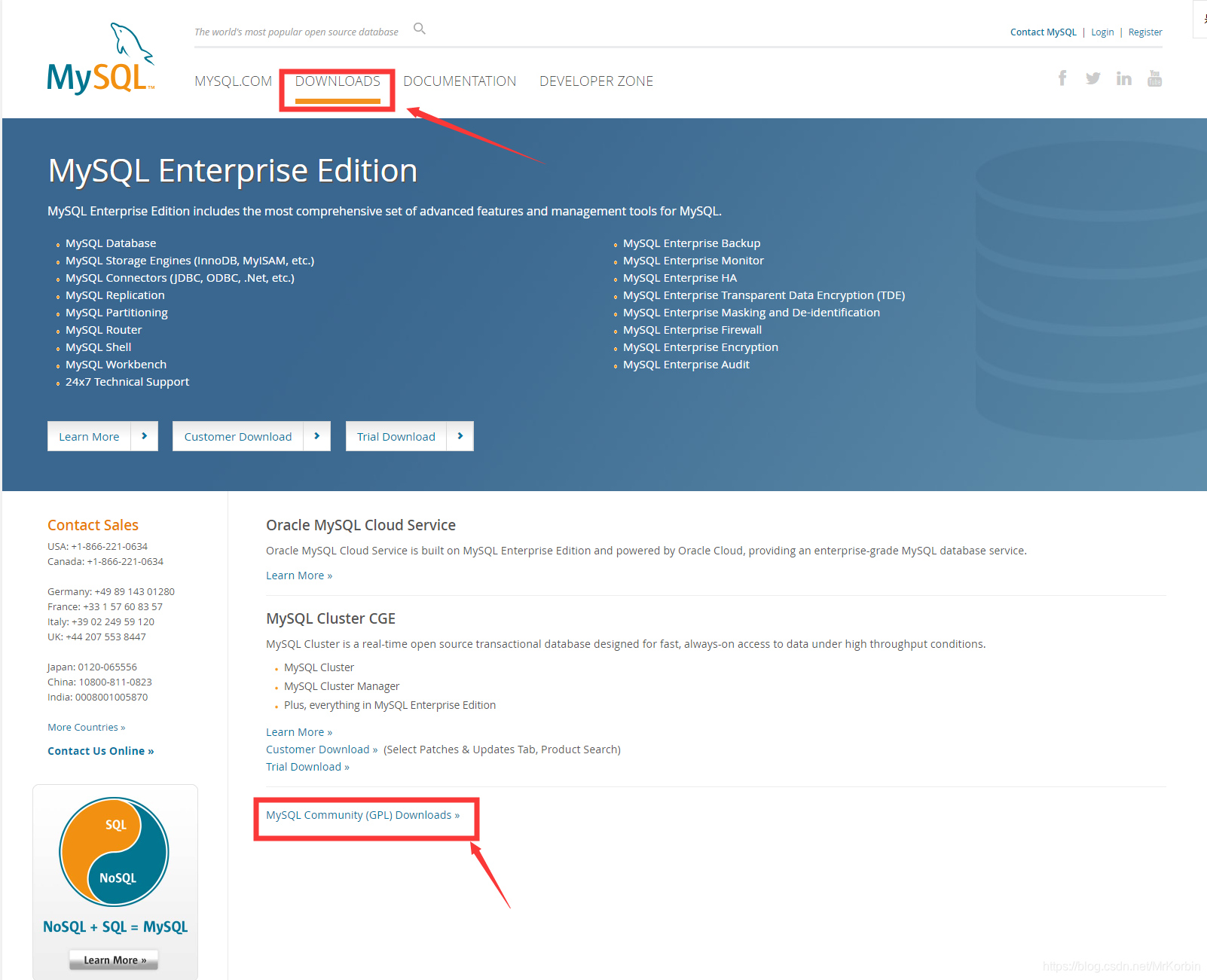Image resolution: width=1207 pixels, height=980 pixels.
Task: Open Enterprise Transparent Data Encryption link
Action: pyautogui.click(x=764, y=295)
